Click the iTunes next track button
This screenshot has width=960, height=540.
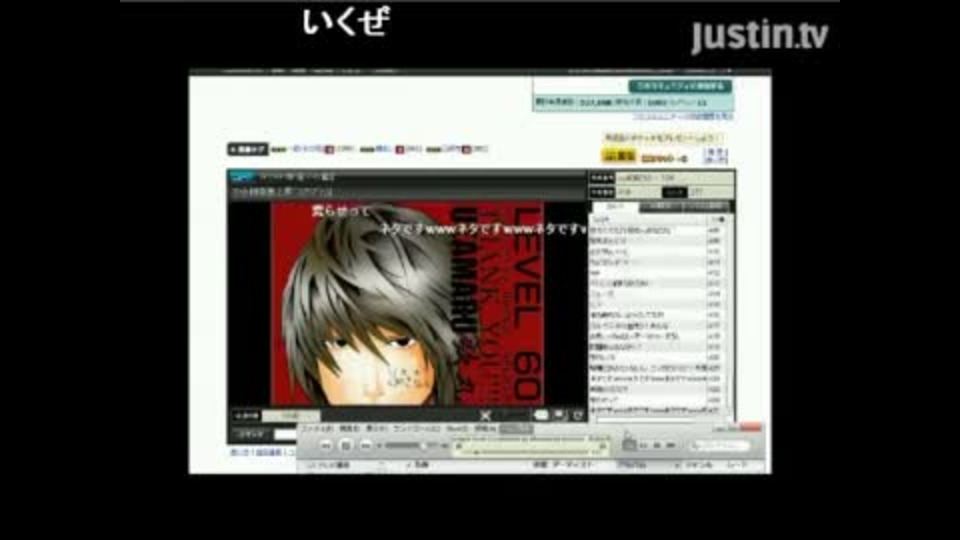pos(366,446)
